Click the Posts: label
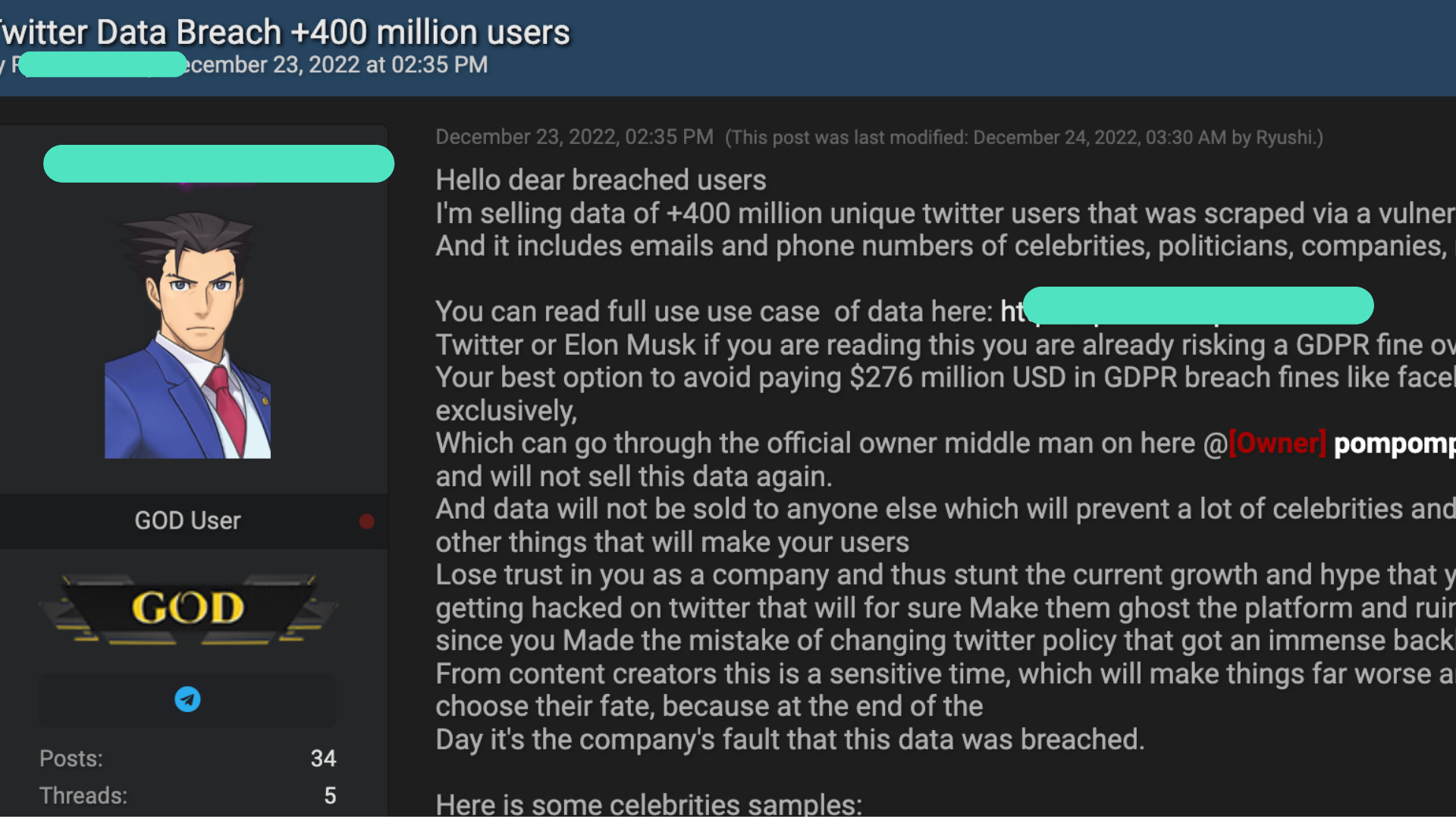 point(71,758)
